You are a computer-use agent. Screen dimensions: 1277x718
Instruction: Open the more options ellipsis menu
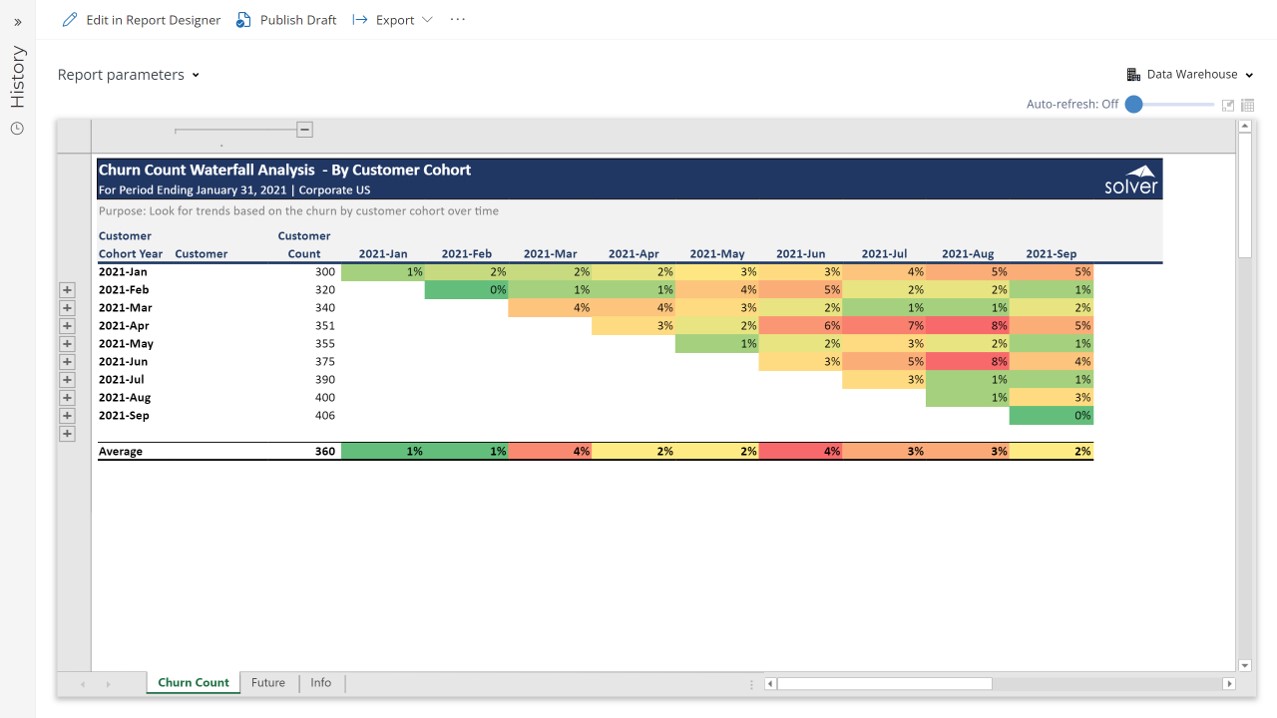pos(458,20)
